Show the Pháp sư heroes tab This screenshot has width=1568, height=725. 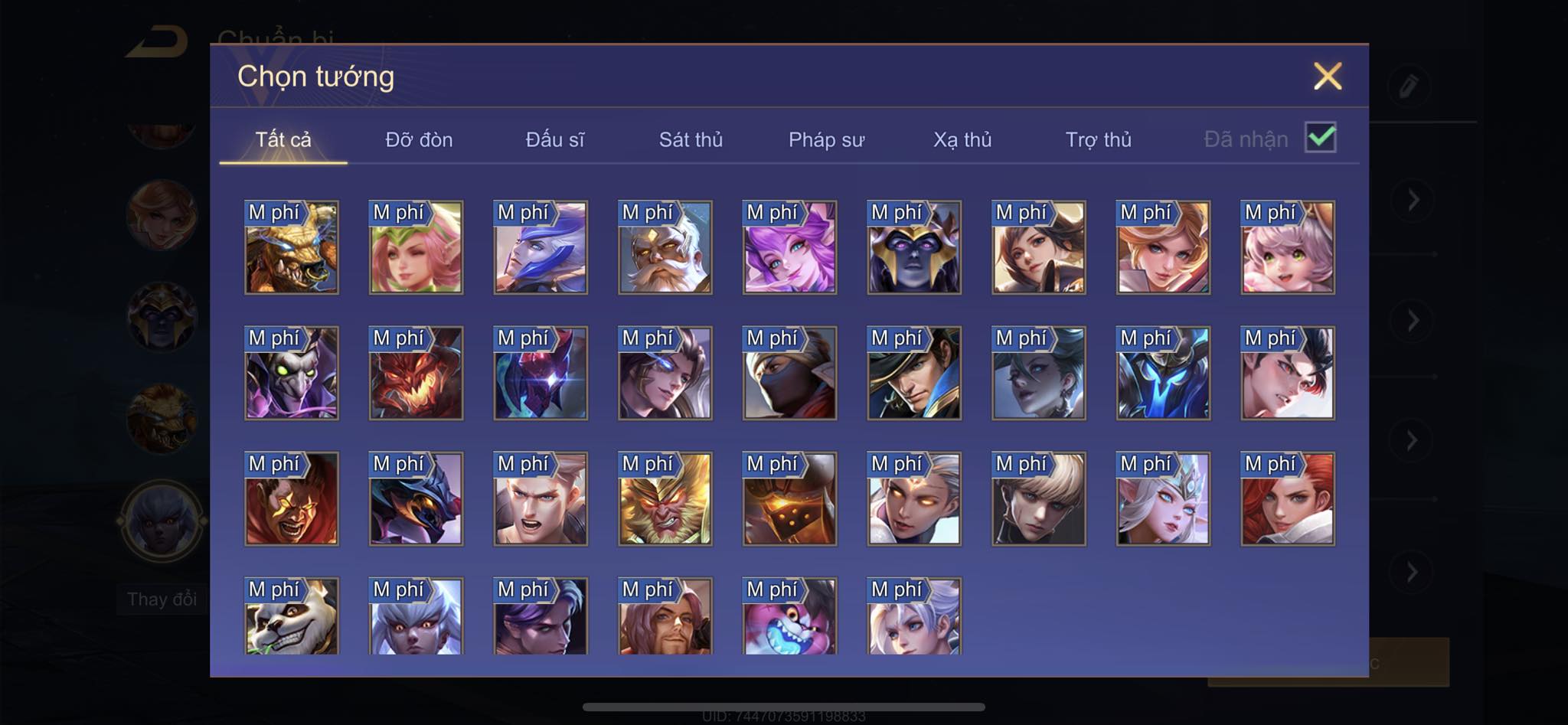826,139
